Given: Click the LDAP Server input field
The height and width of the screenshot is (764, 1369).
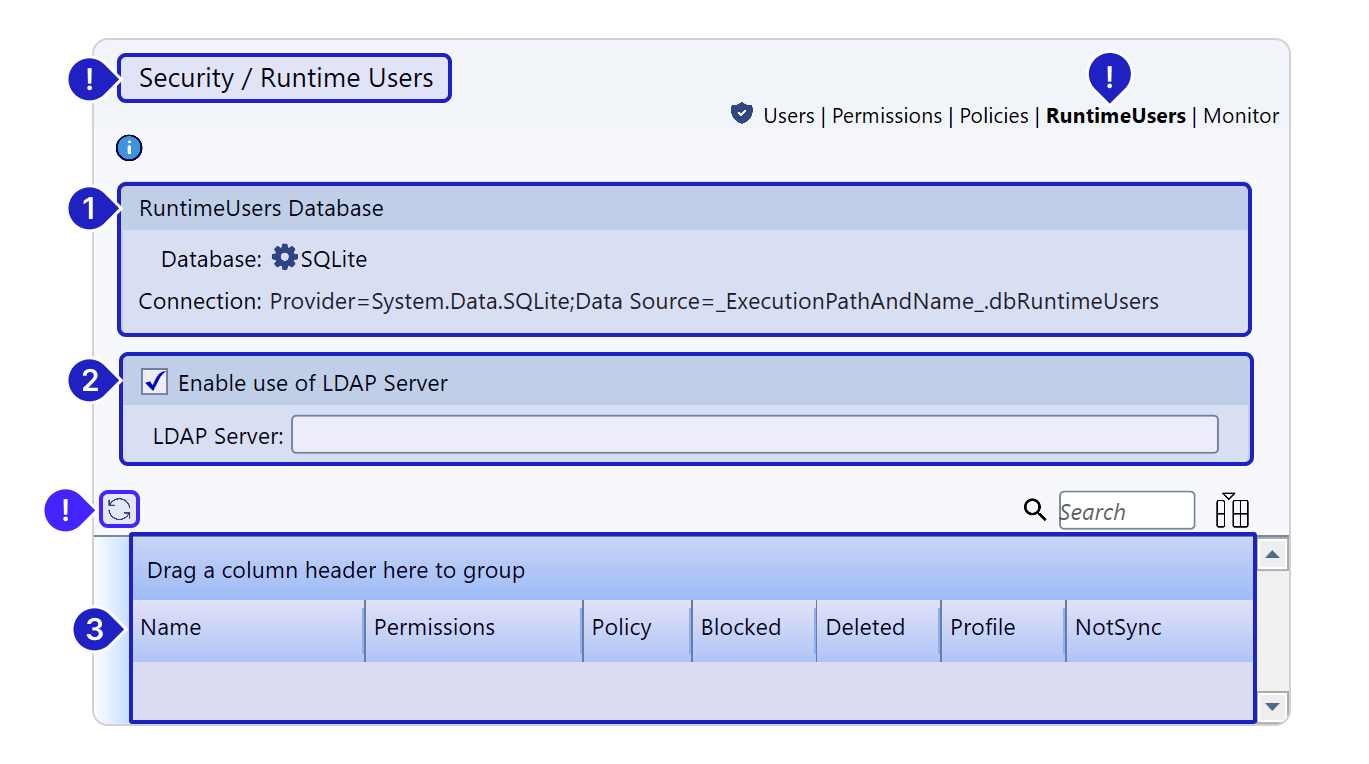Looking at the screenshot, I should 754,435.
